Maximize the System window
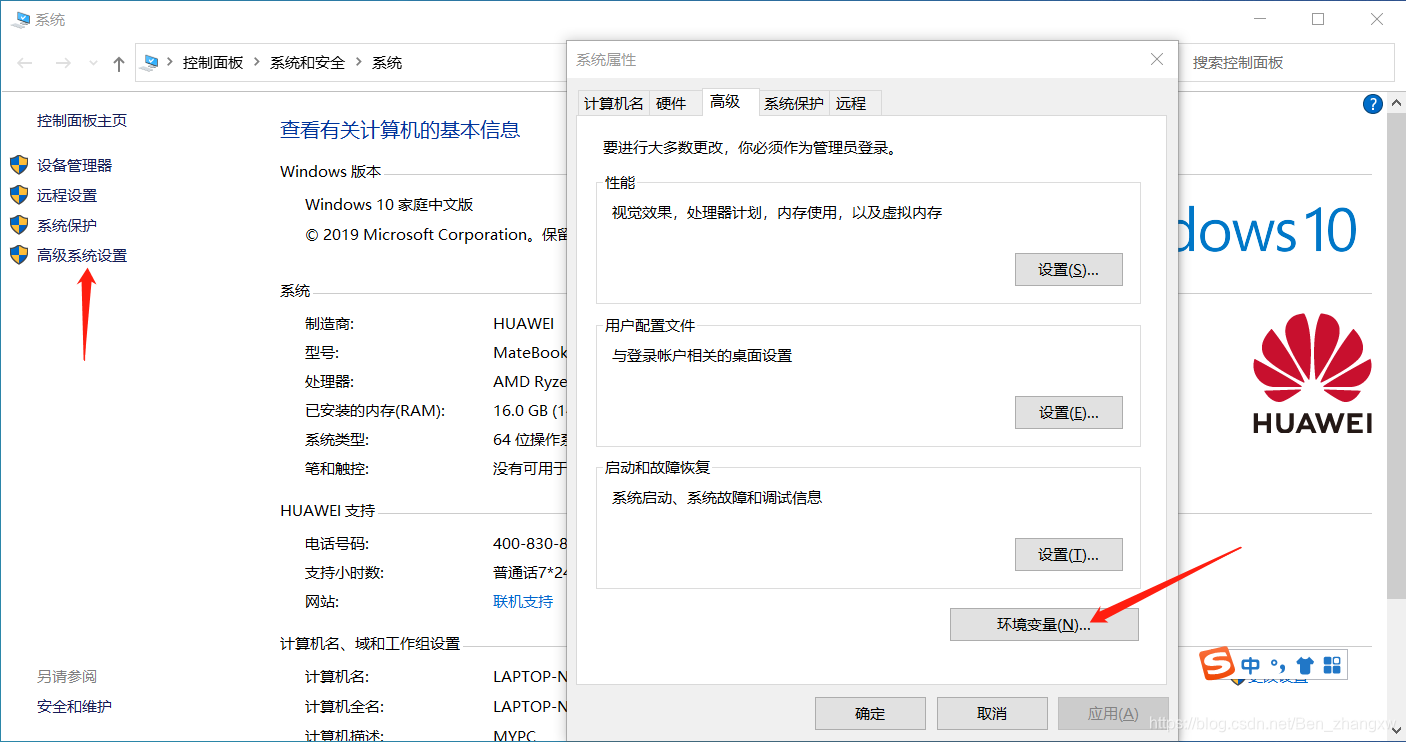The height and width of the screenshot is (742, 1406). [1318, 19]
